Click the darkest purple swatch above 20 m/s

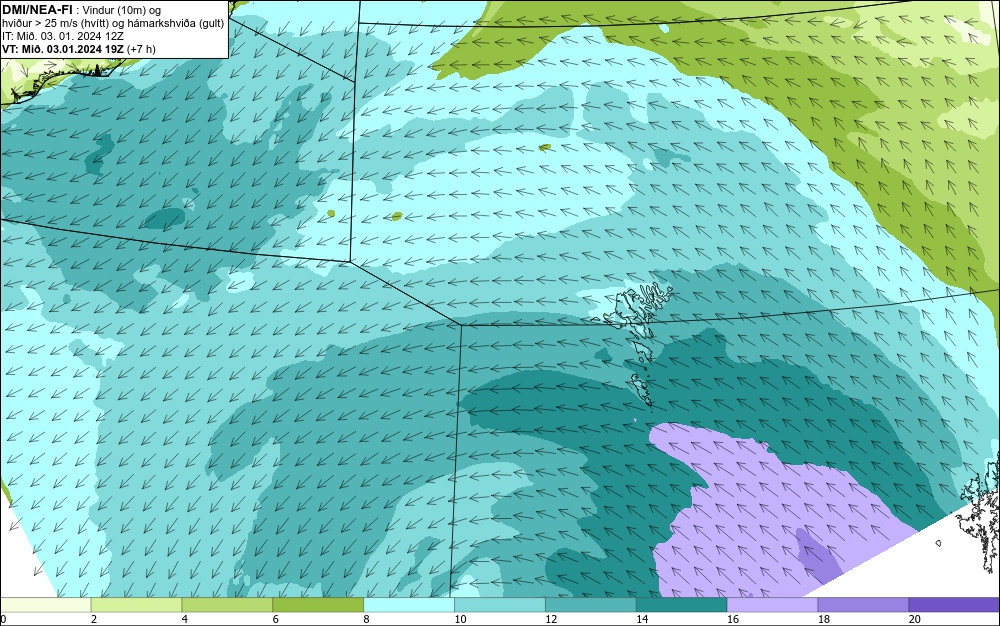coord(954,605)
